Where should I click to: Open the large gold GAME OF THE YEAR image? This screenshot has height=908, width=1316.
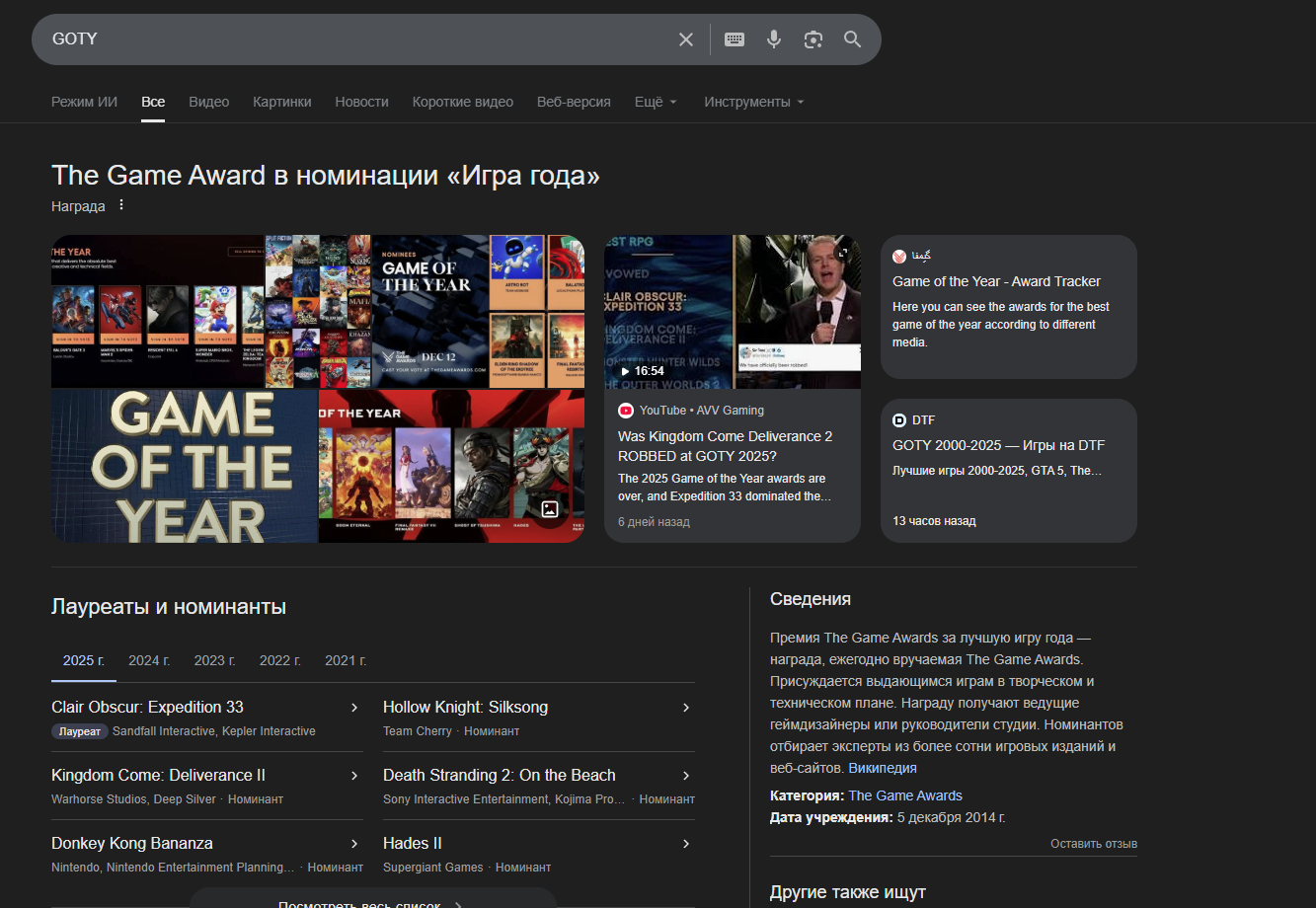[x=185, y=466]
